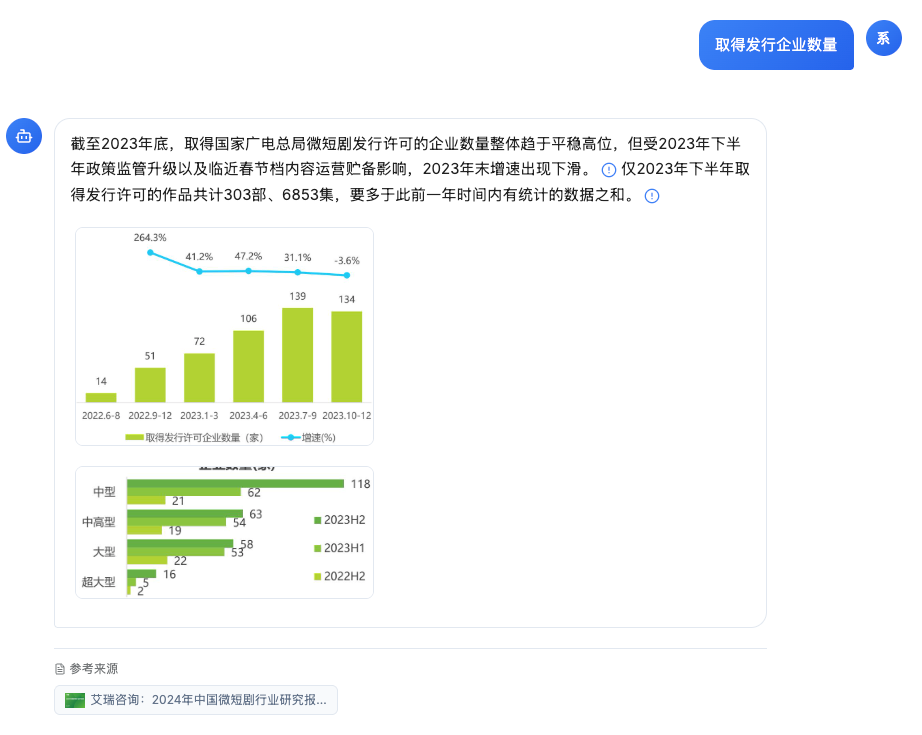The width and height of the screenshot is (922, 735).
Task: Click the 2023H2 dark green legend marker
Action: pyautogui.click(x=318, y=520)
